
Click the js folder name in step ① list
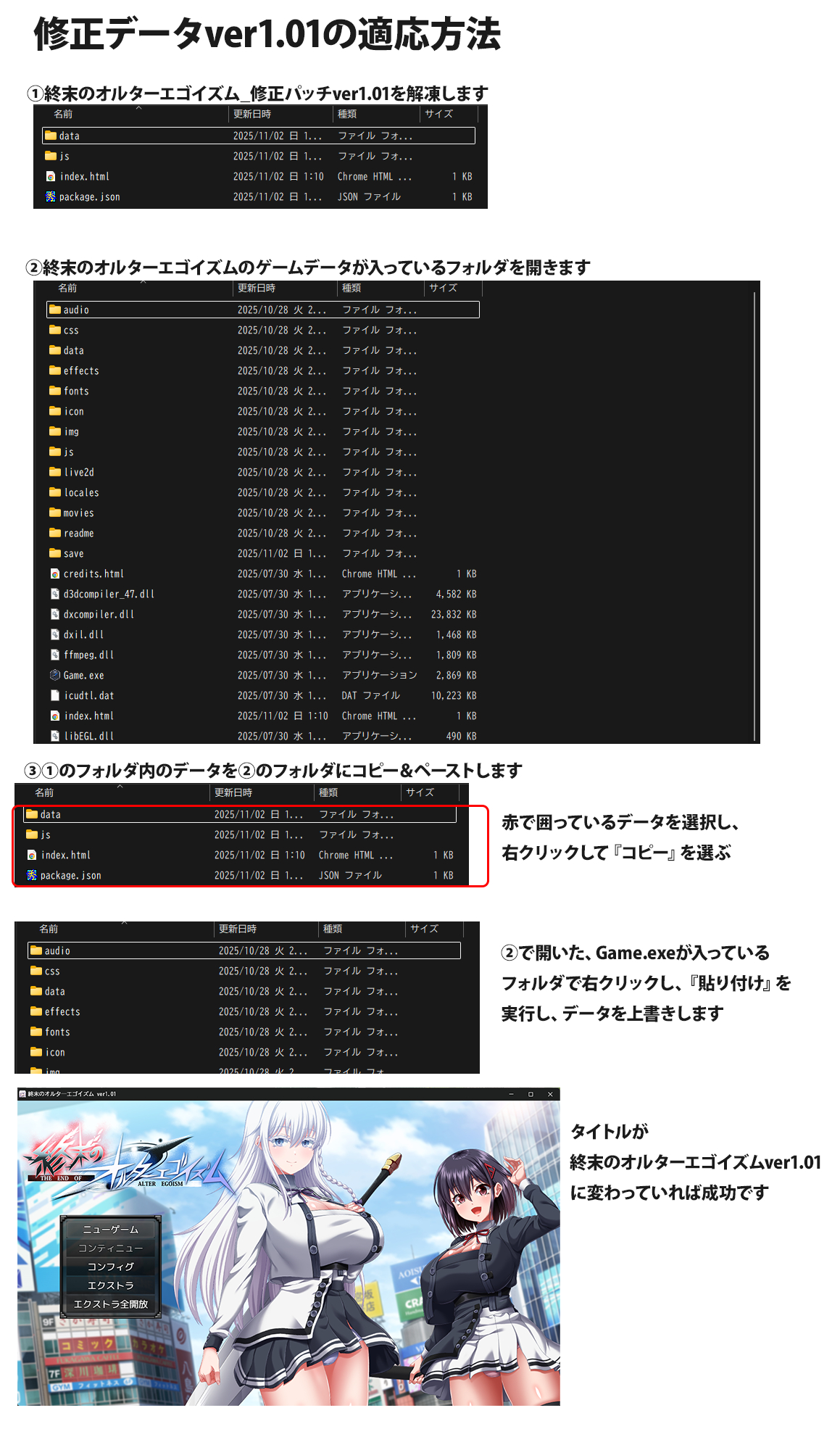[65, 156]
